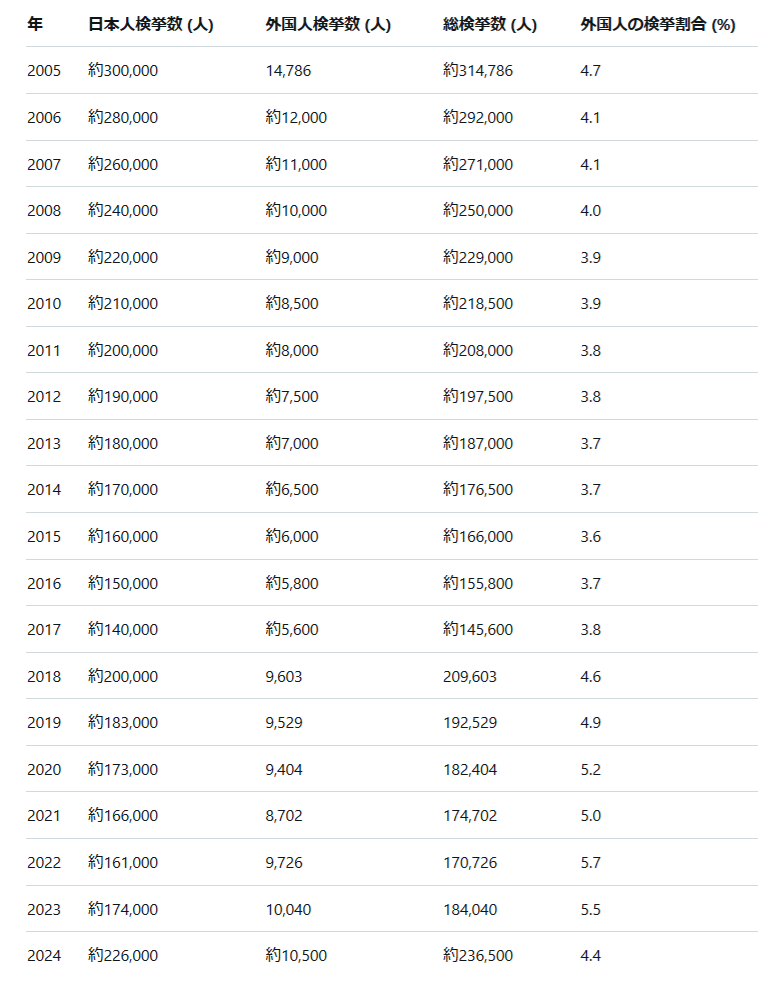This screenshot has width=758, height=997.
Task: Select the 2008 row's 4.0 percentage cell
Action: coord(590,211)
